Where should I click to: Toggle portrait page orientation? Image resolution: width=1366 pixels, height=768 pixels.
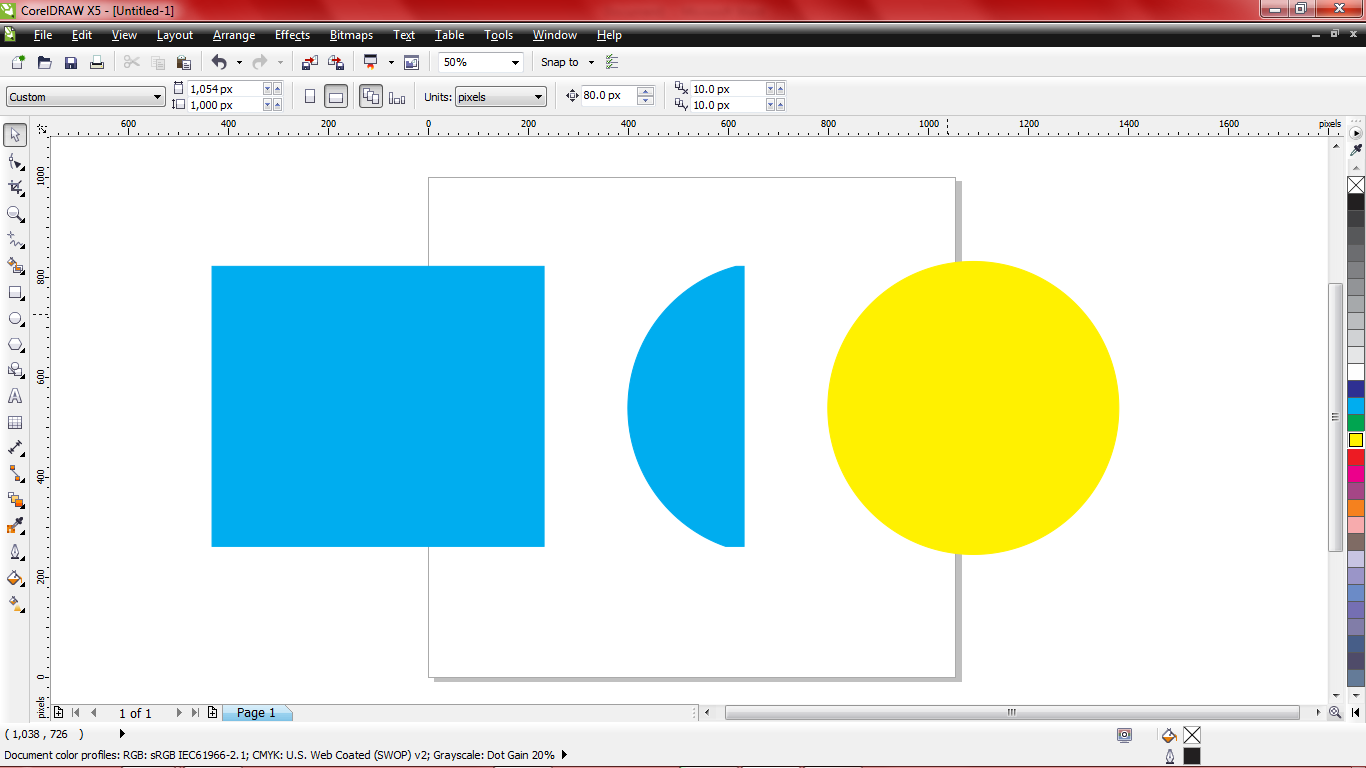pyautogui.click(x=310, y=96)
